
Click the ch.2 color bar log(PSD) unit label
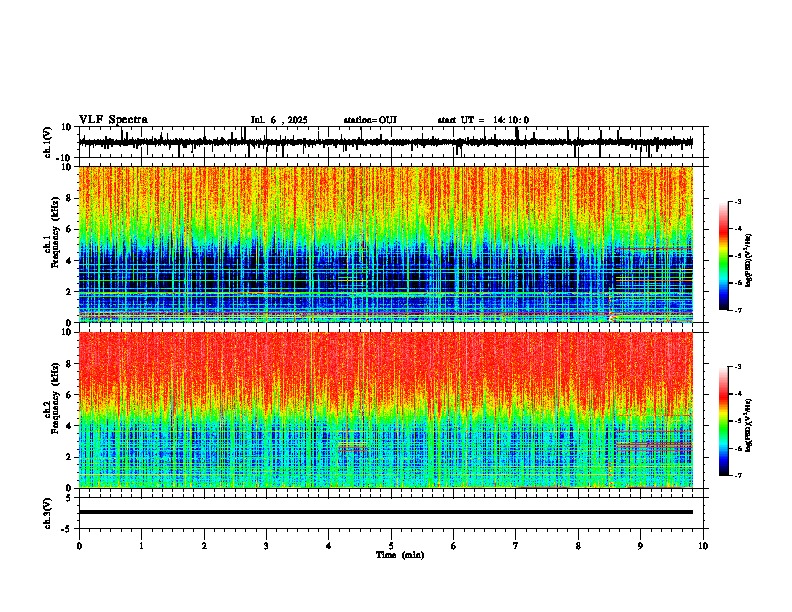[749, 426]
